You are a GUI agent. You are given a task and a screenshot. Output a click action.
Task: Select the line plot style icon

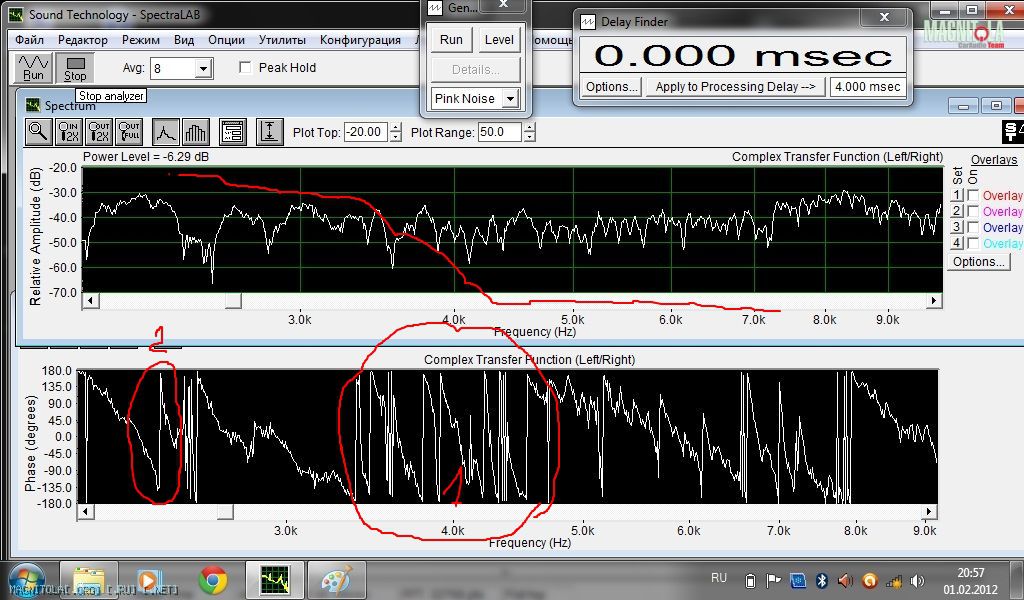165,131
